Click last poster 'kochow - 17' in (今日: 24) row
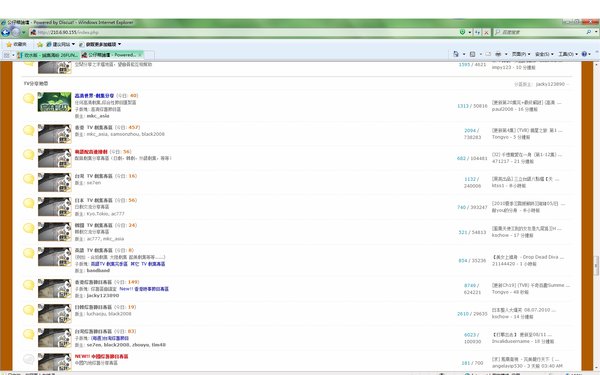Screen dimensions: 600x375 pyautogui.click(x=512, y=235)
